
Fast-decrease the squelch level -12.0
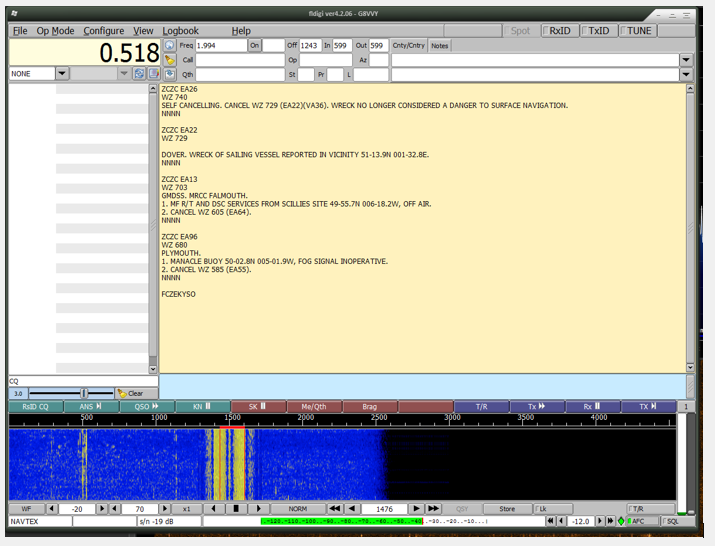(x=550, y=521)
